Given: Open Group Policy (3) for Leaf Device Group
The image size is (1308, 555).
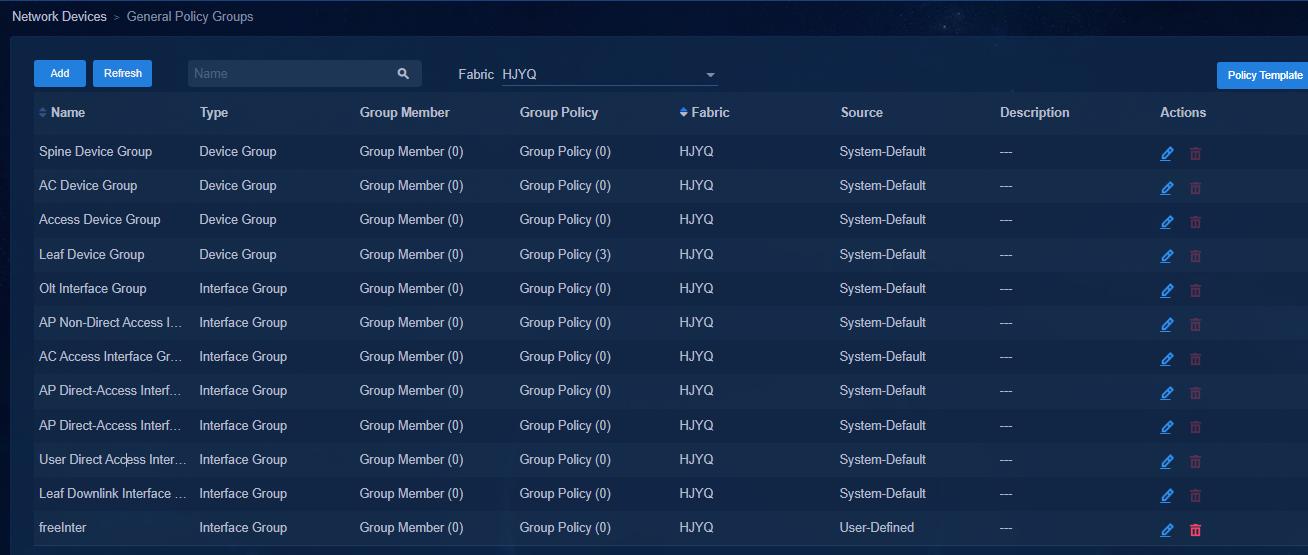Looking at the screenshot, I should (x=565, y=254).
